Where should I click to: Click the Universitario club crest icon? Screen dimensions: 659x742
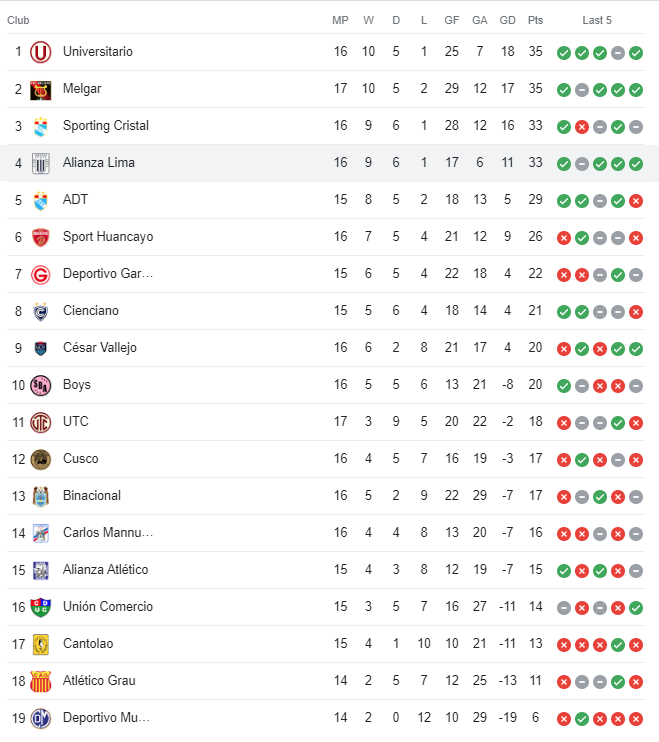(x=40, y=52)
